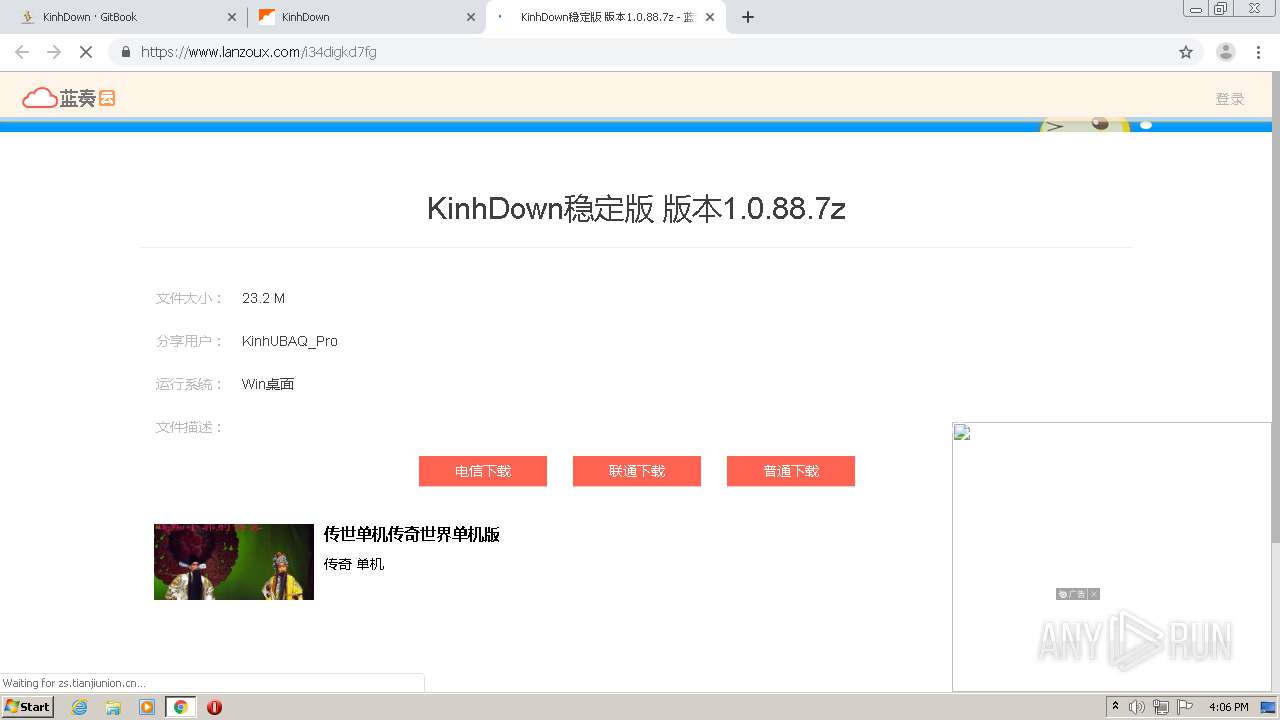
Task: Go back to previous page
Action: pyautogui.click(x=22, y=52)
